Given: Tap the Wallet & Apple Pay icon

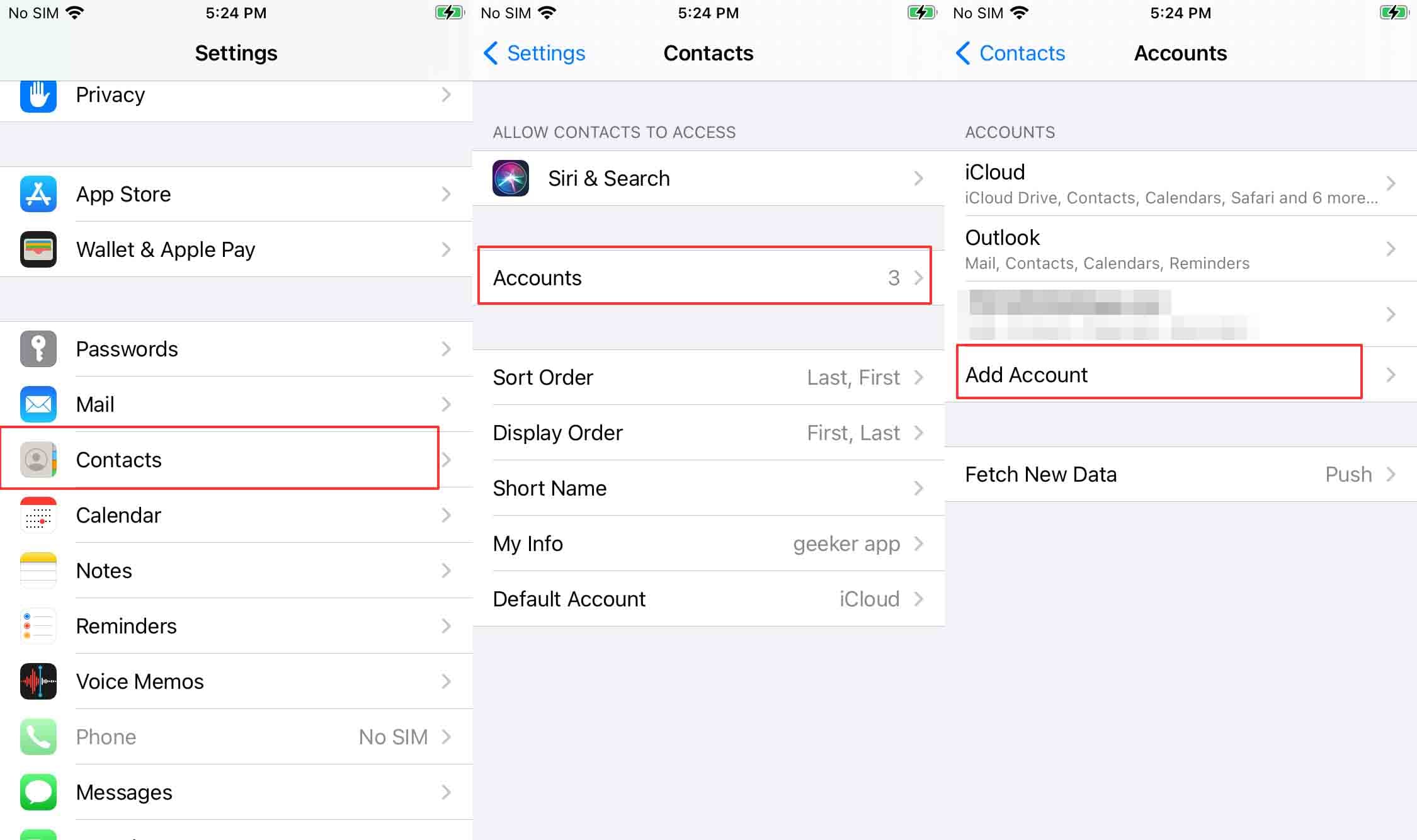Looking at the screenshot, I should (38, 249).
